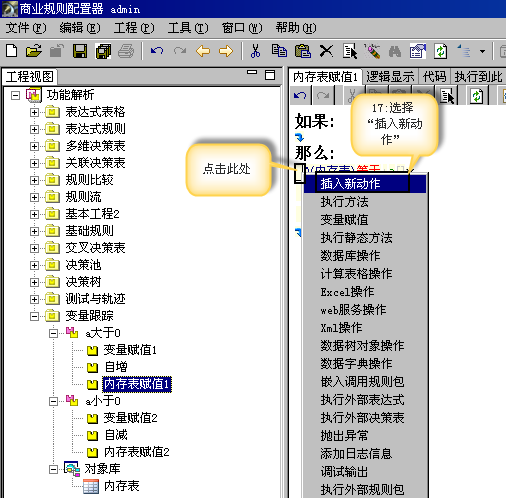This screenshot has height=498, width=506.
Task: Expand the 多维决策表 folder
Action: [x=34, y=146]
